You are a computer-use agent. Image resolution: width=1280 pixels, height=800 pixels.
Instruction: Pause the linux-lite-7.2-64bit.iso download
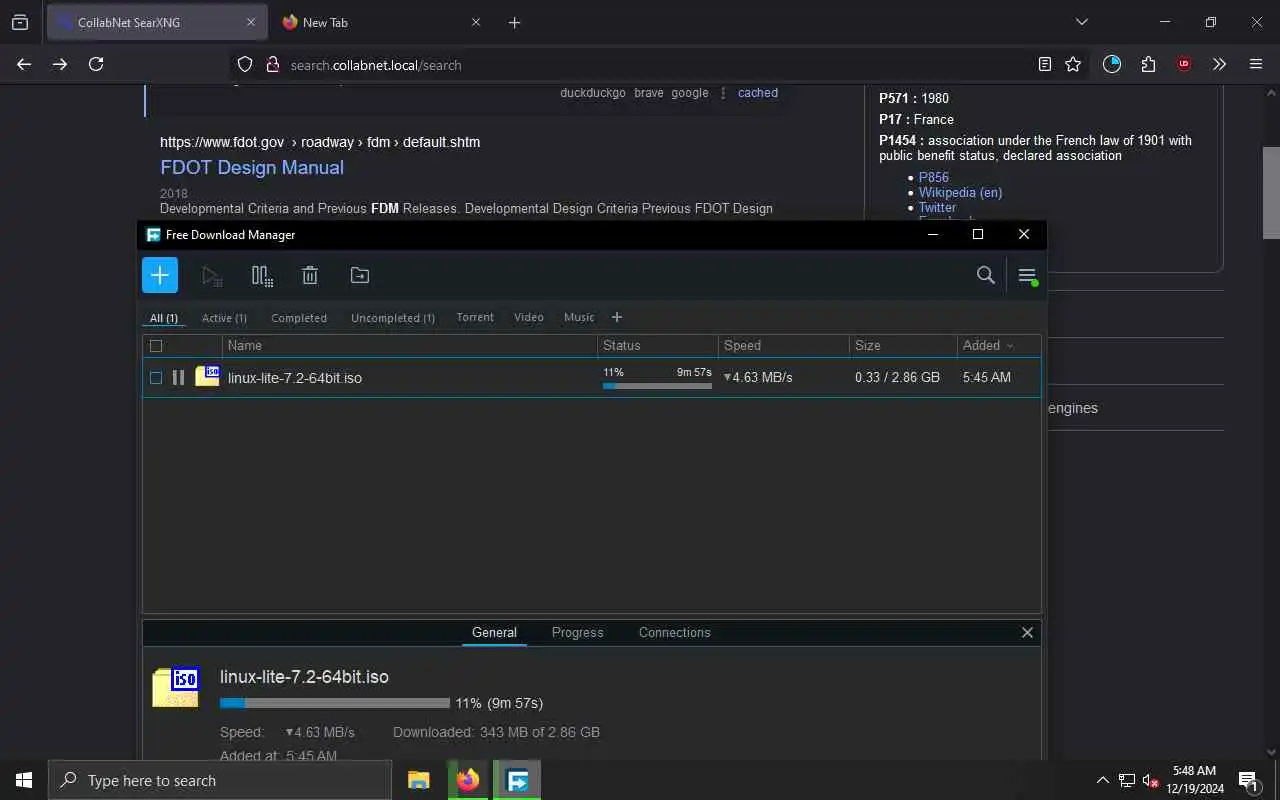[x=178, y=377]
